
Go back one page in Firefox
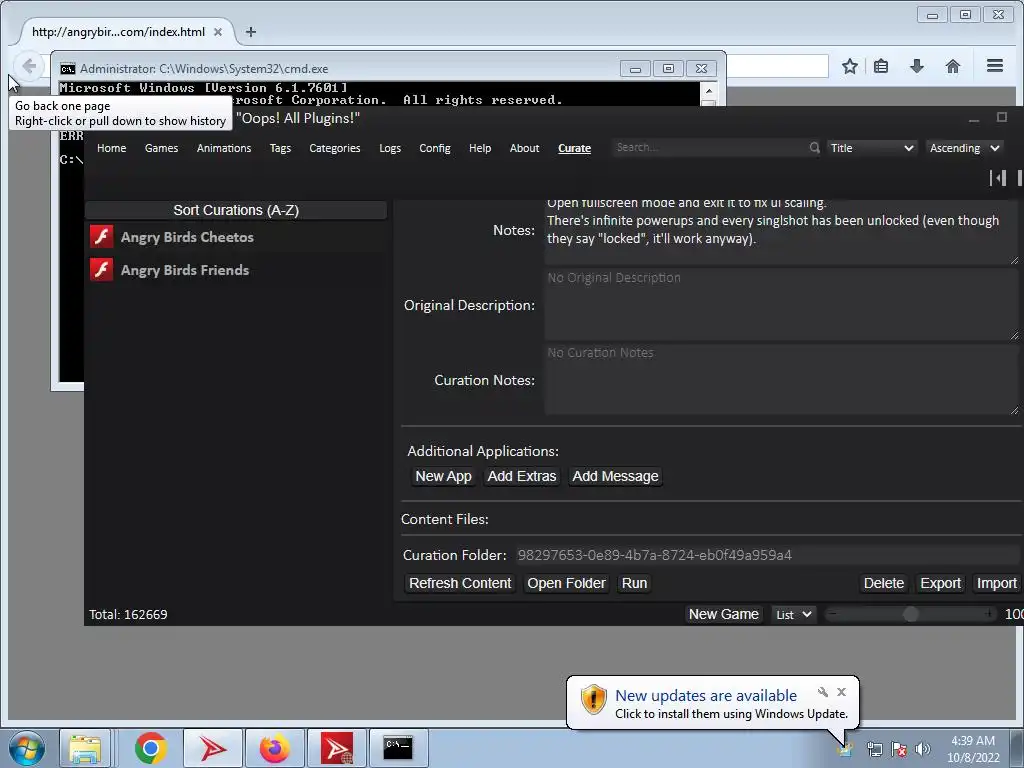click(29, 66)
